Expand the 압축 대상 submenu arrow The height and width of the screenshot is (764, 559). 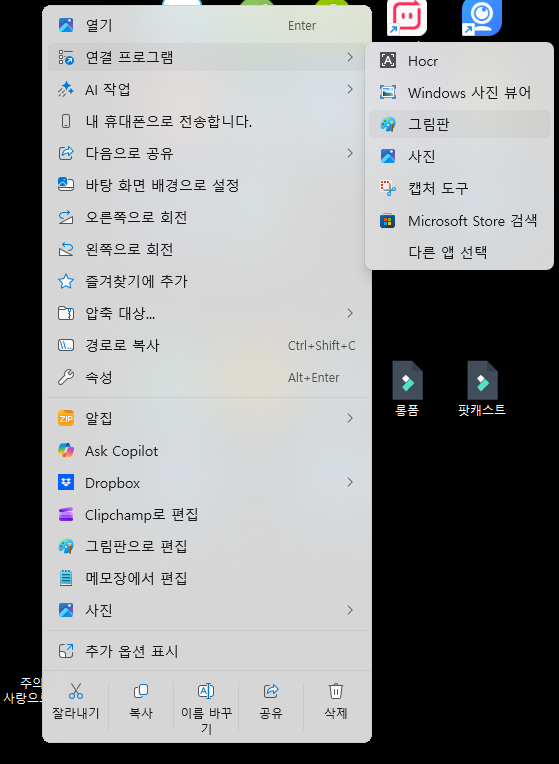click(x=350, y=313)
